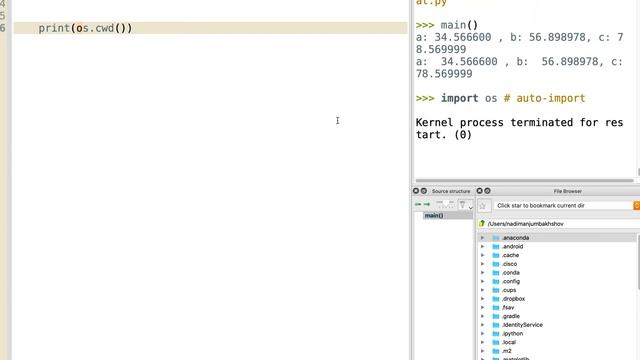The image size is (640, 360).
Task: Click the 'Kernel process terminated' message
Action: tap(519, 129)
